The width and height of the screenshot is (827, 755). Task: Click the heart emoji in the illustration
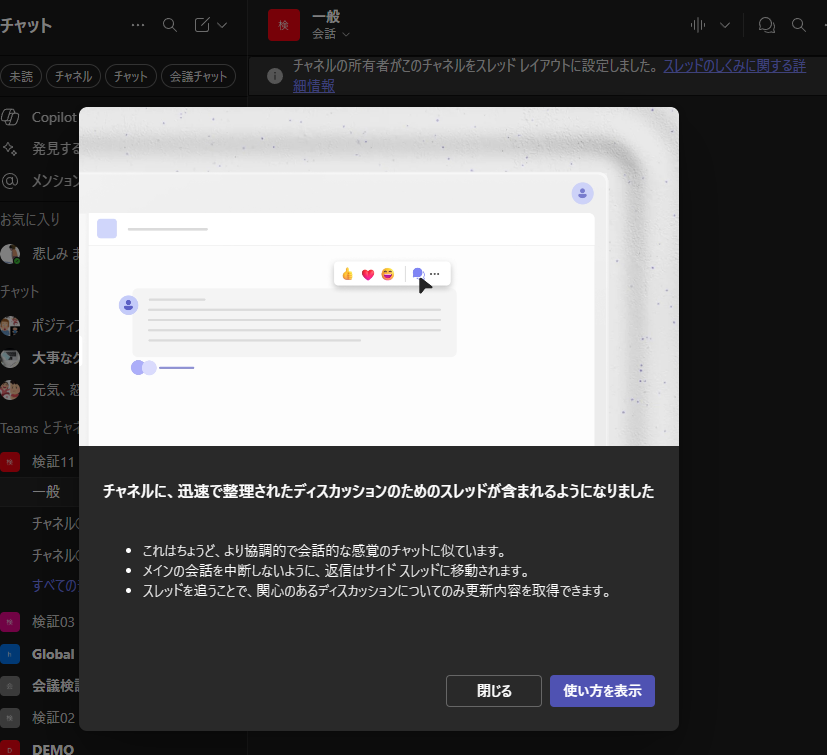[x=368, y=274]
